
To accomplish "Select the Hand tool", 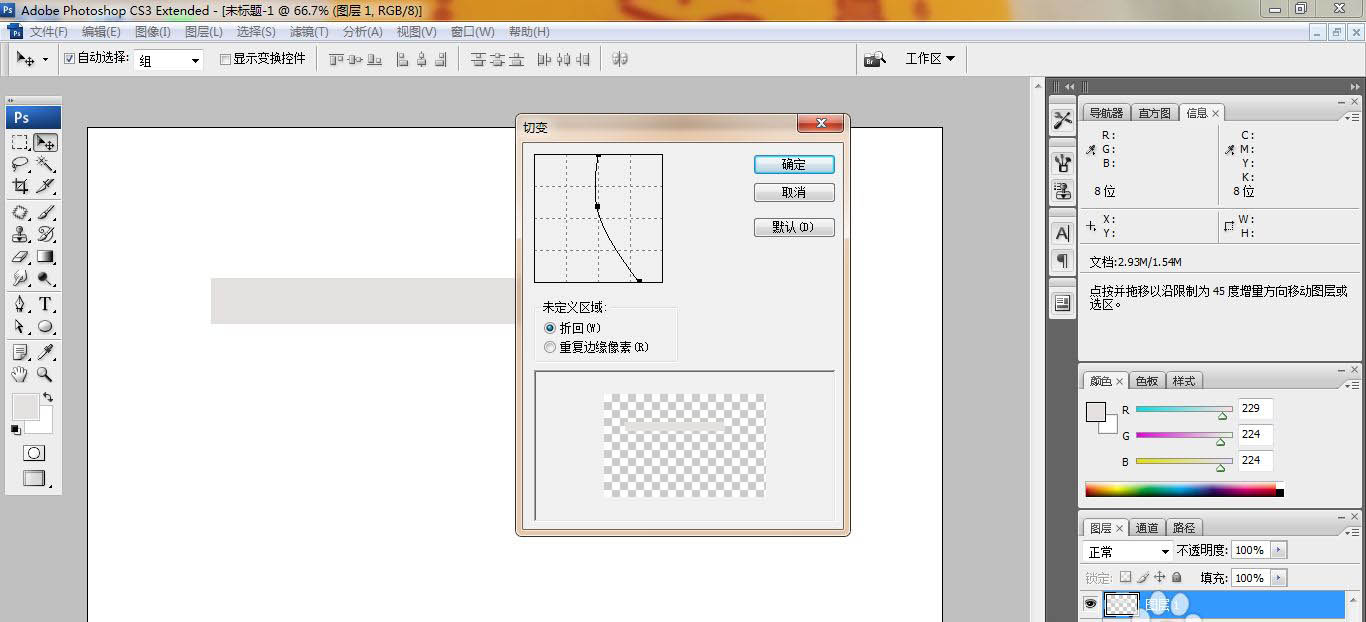I will point(20,374).
